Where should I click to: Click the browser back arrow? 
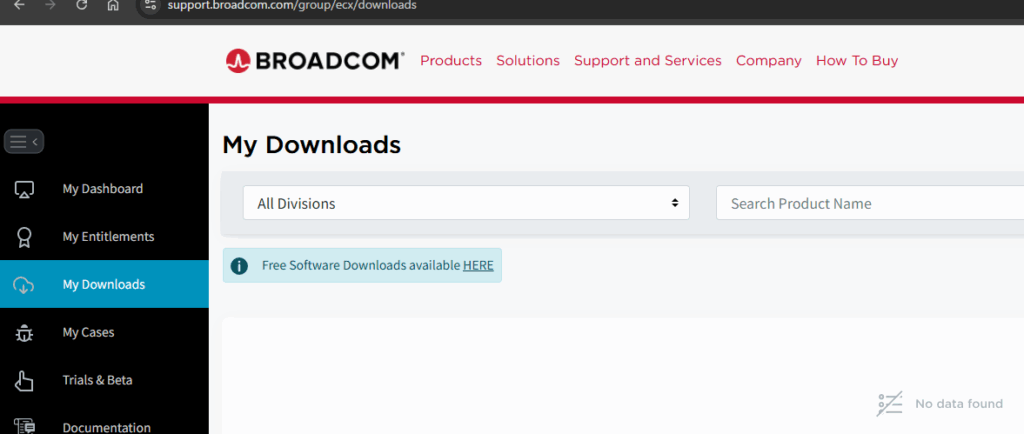click(18, 5)
